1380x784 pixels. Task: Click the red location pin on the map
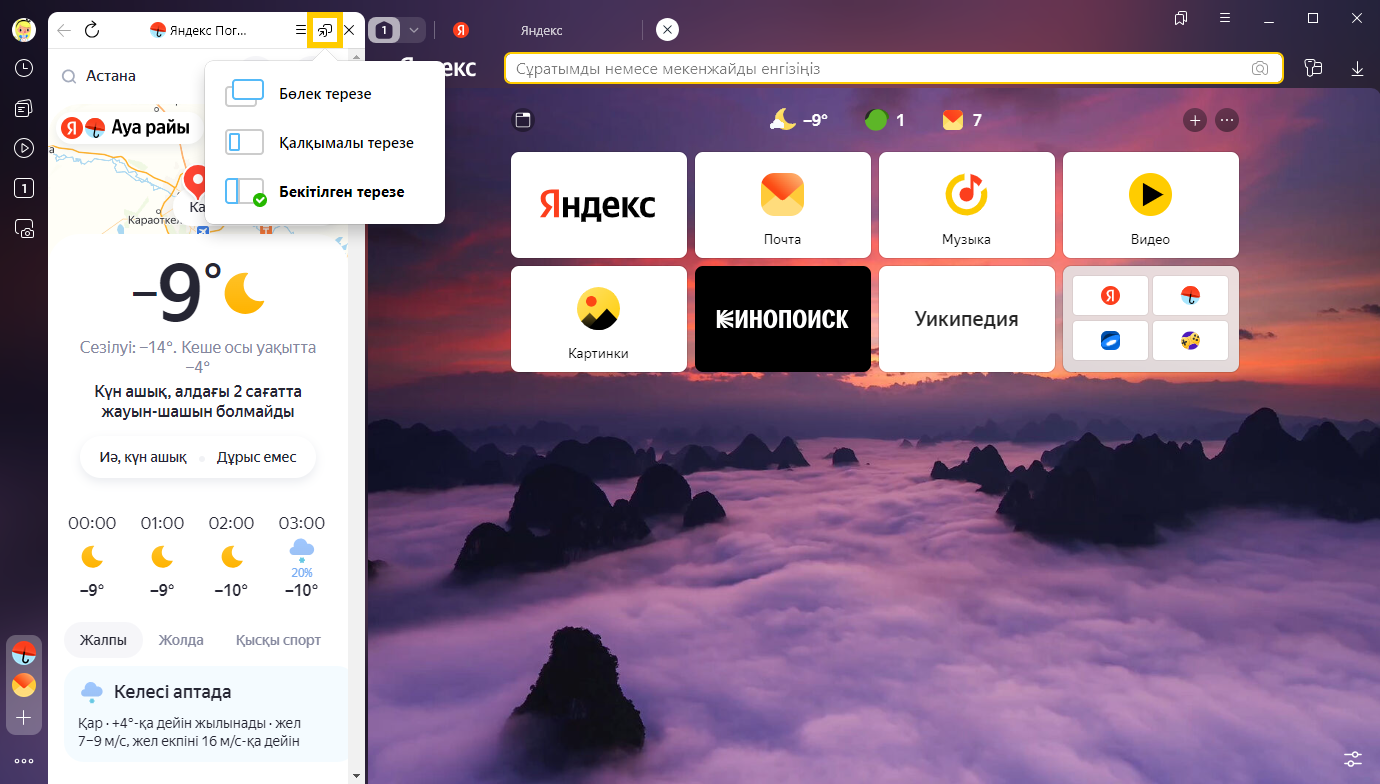[x=196, y=183]
